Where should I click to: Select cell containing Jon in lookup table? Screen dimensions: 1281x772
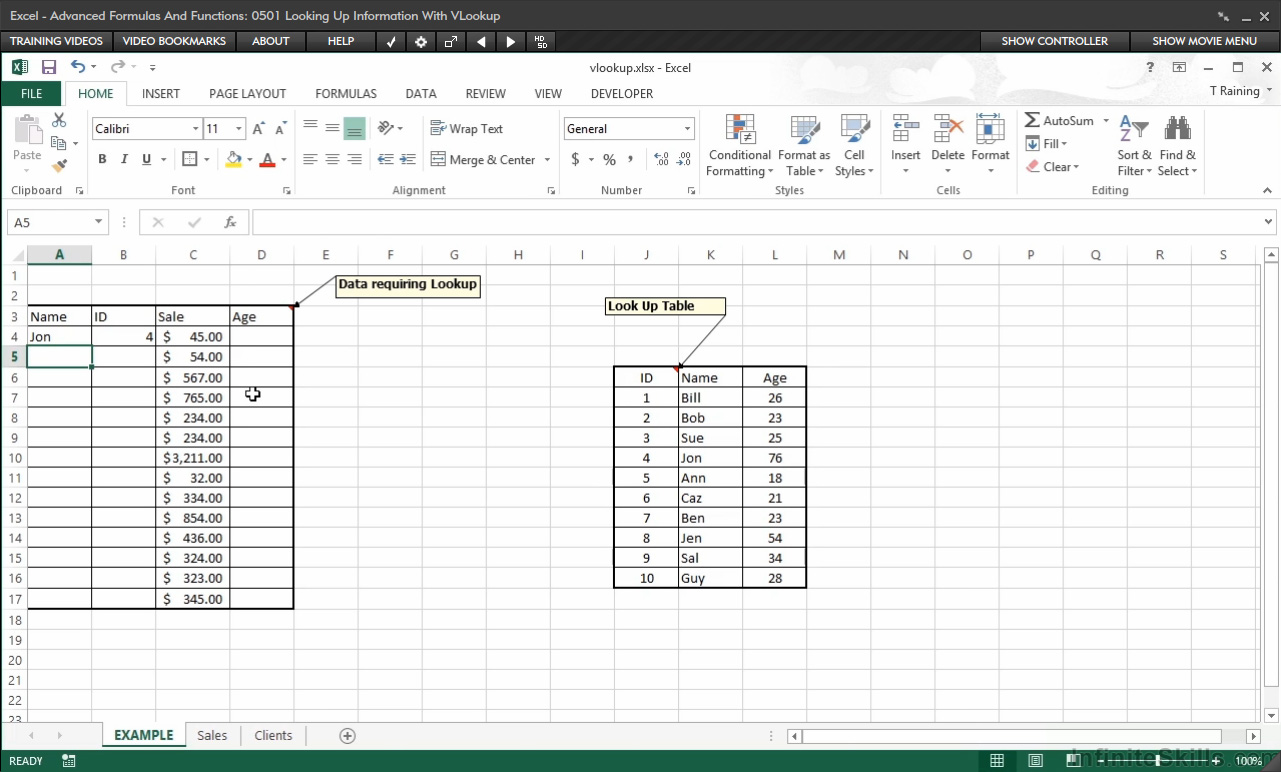(711, 458)
